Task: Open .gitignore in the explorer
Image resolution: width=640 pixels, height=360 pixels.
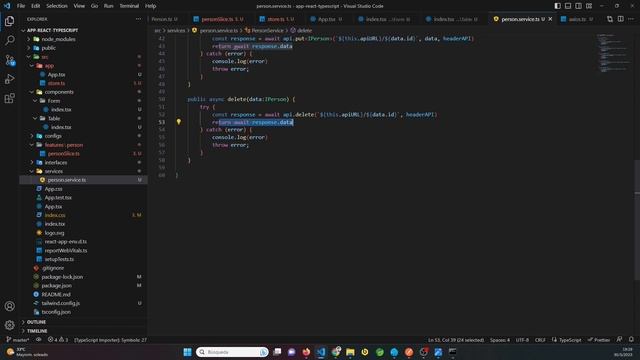Action: coord(53,268)
